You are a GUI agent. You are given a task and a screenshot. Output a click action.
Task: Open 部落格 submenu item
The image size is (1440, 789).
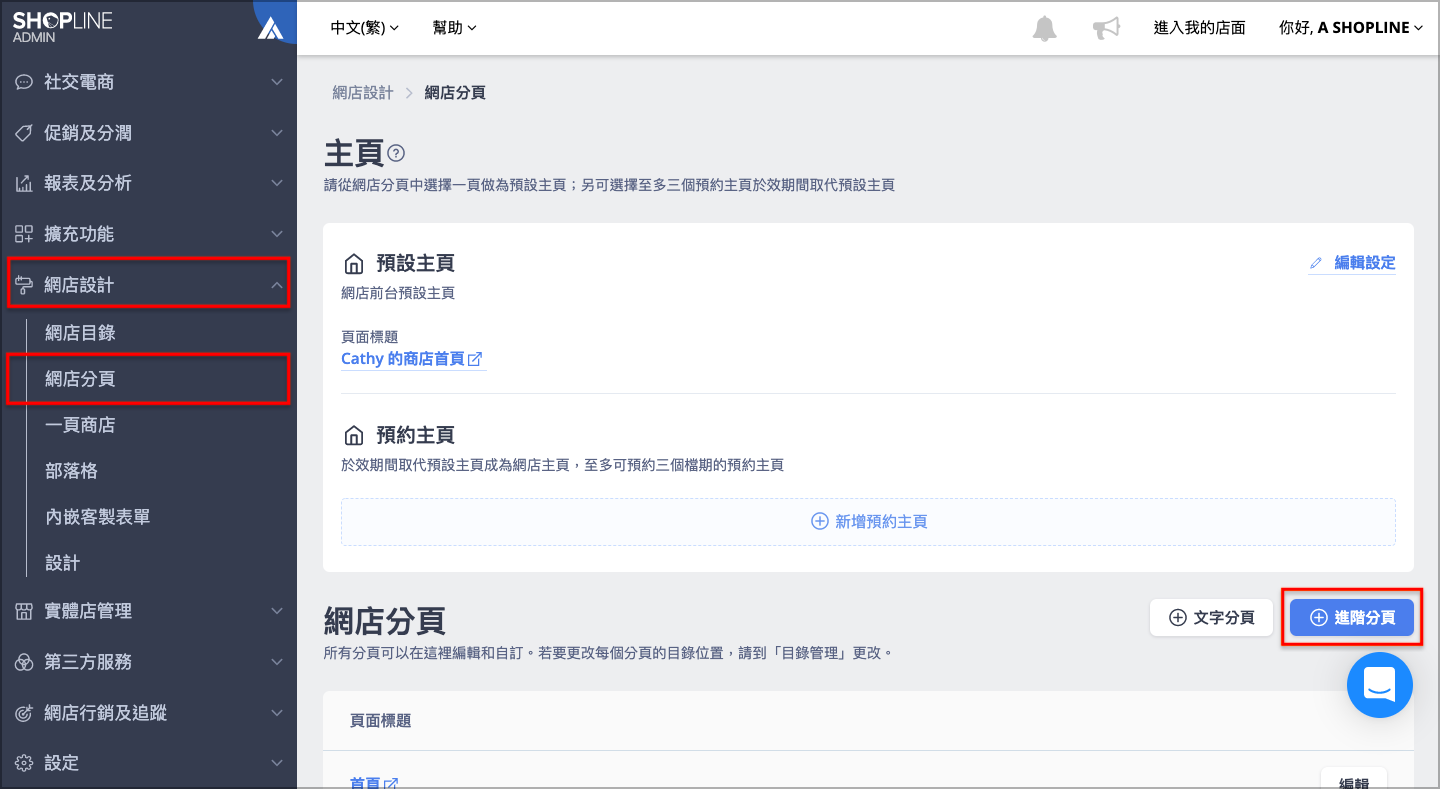[71, 471]
